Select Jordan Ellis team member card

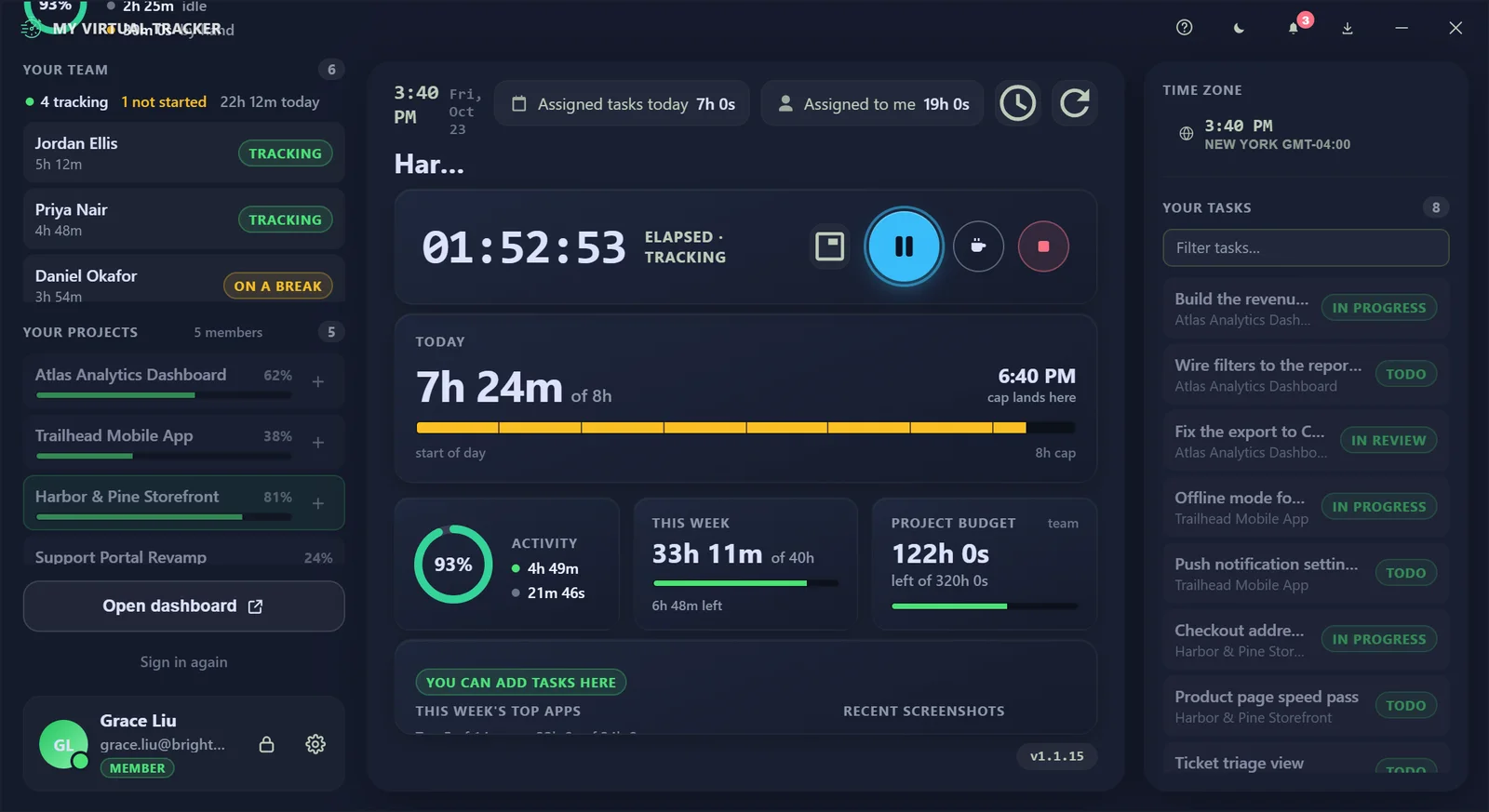(x=183, y=153)
